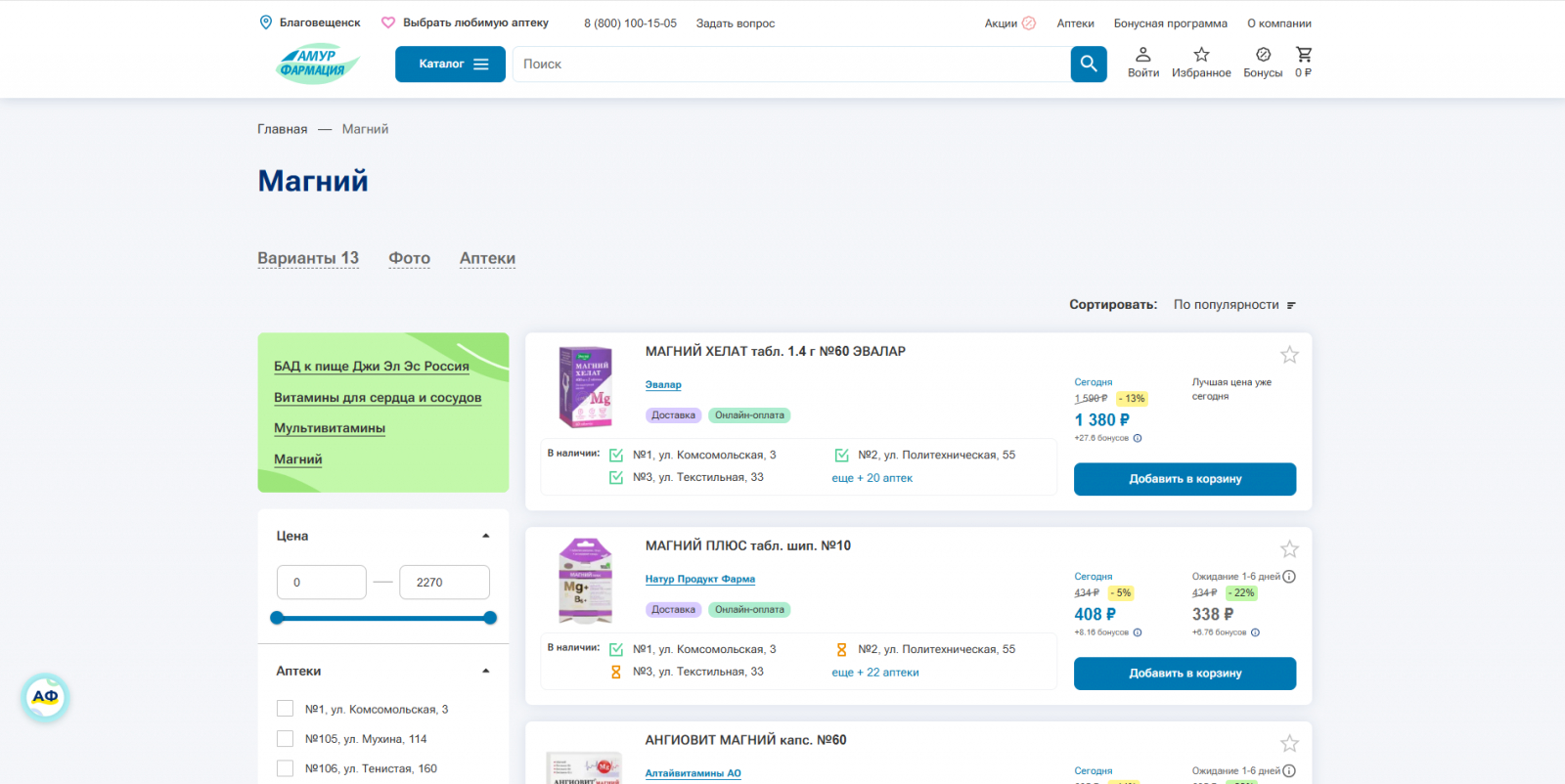The height and width of the screenshot is (784, 1565).
Task: Open Мультивитамины category link
Action: click(x=330, y=428)
